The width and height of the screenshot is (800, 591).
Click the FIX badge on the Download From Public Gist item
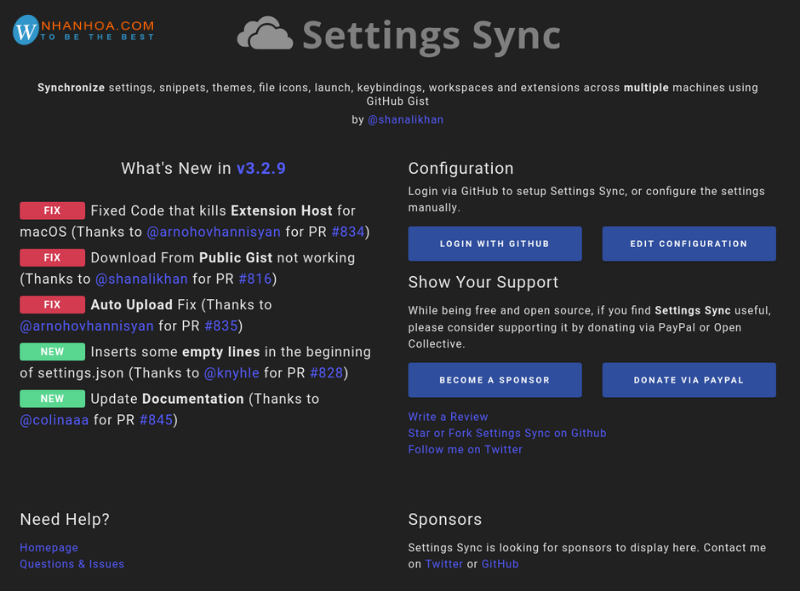[x=52, y=257]
